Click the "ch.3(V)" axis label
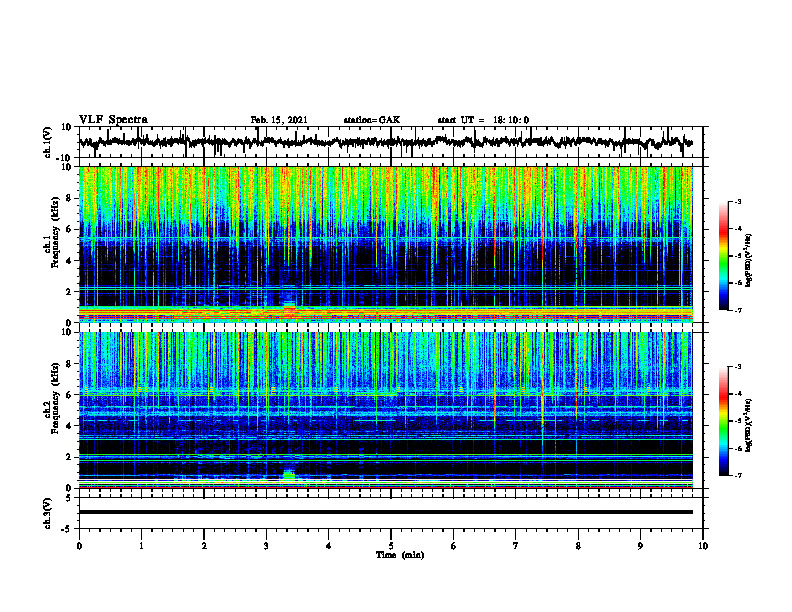Screen dimensions: 792x612 click(48, 513)
